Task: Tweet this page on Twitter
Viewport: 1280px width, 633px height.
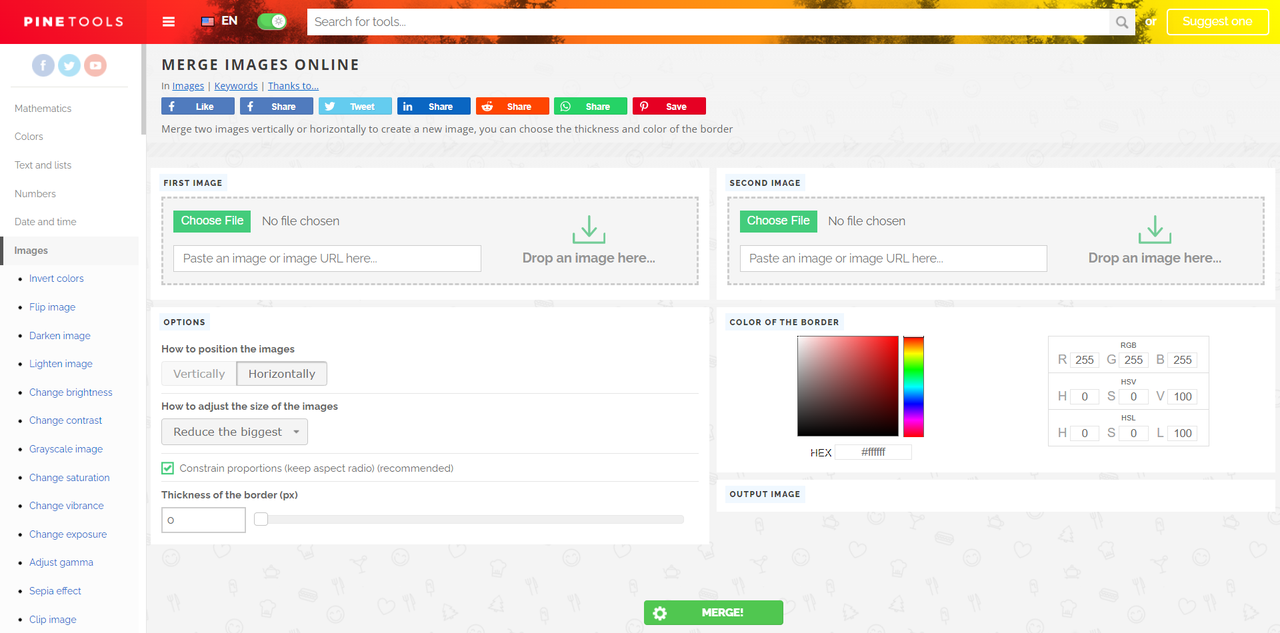Action: 355,106
